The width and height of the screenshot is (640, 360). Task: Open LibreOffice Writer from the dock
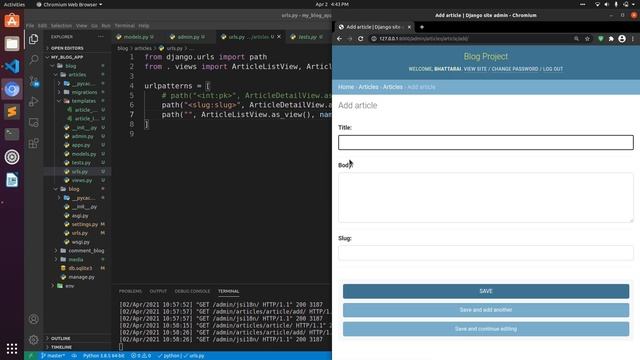point(12,180)
